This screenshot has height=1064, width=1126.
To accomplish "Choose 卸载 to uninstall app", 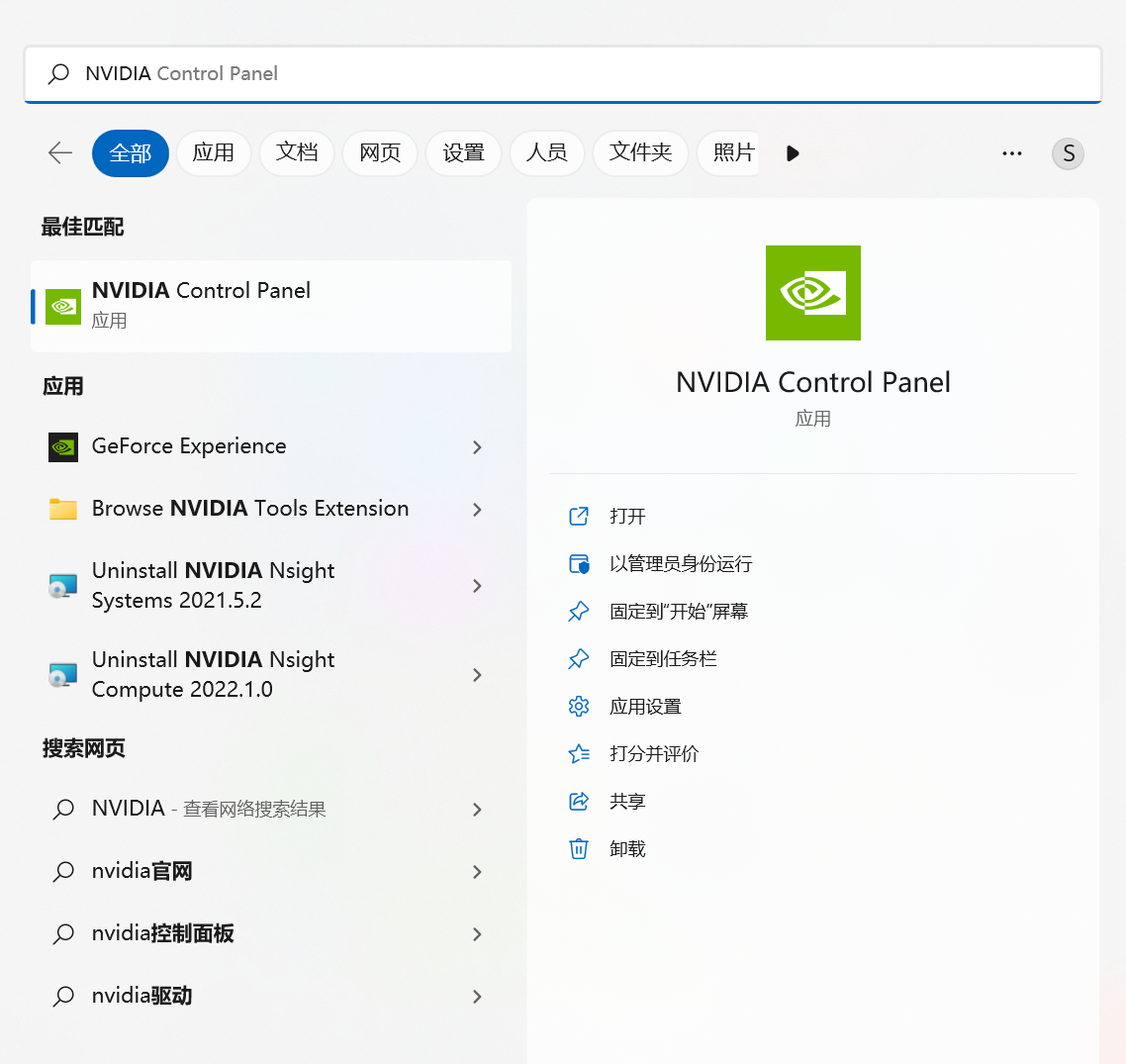I will pos(627,849).
